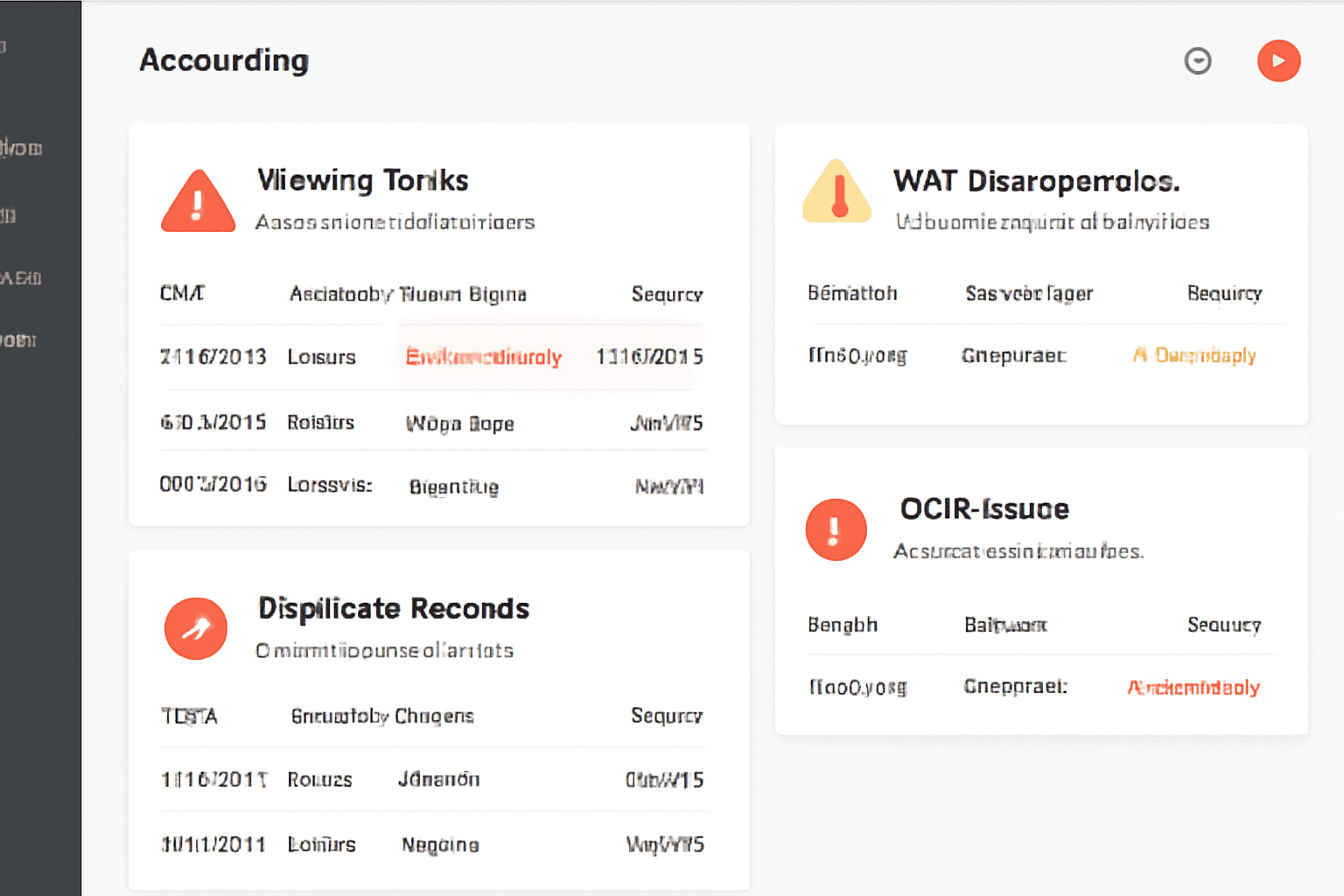Open the red Archemfidaoly status link
The height and width of the screenshot is (896, 1344).
(x=1193, y=688)
